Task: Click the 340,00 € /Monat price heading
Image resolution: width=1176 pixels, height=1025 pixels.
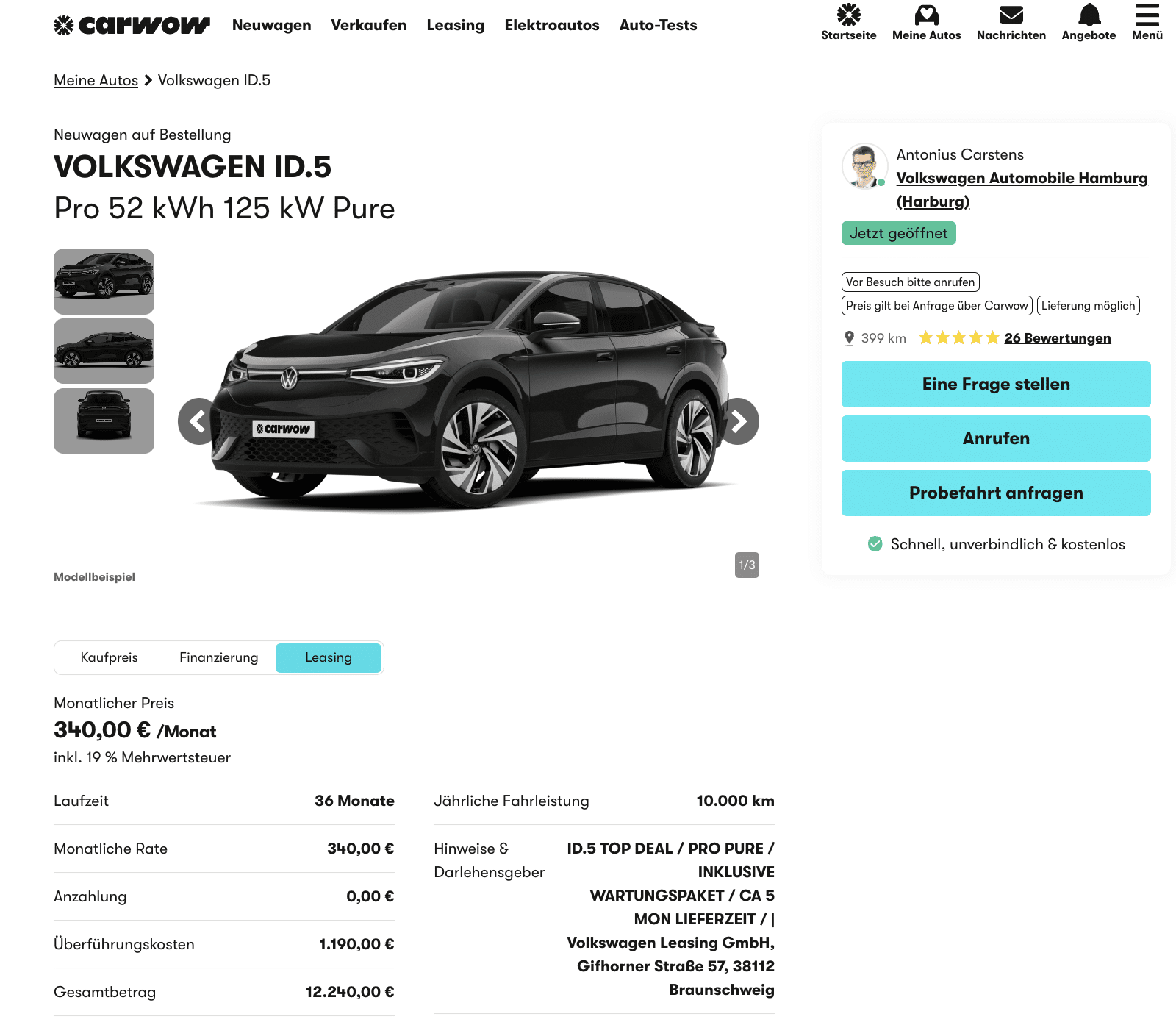Action: coord(135,730)
